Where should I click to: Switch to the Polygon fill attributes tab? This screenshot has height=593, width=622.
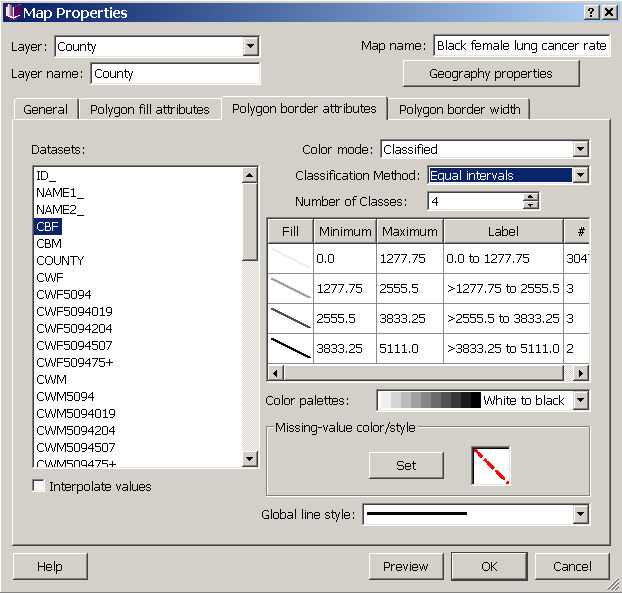point(149,109)
